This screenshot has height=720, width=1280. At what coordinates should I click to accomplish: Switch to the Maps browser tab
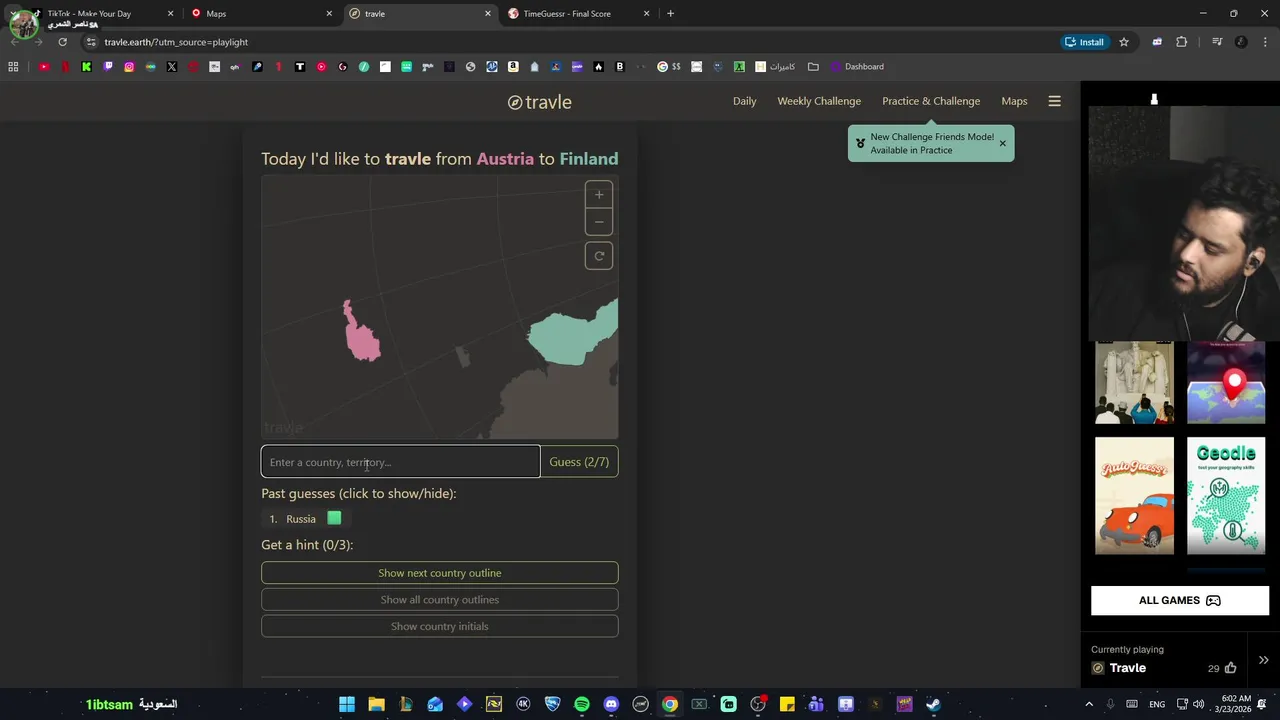[x=260, y=14]
